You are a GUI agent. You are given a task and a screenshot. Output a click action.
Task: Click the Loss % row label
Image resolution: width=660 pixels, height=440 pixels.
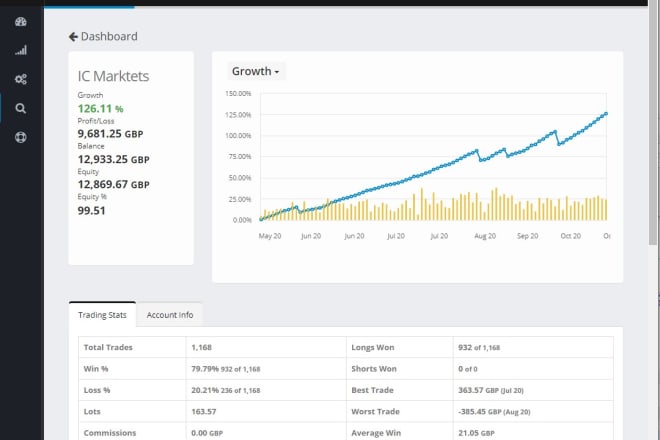(97, 390)
